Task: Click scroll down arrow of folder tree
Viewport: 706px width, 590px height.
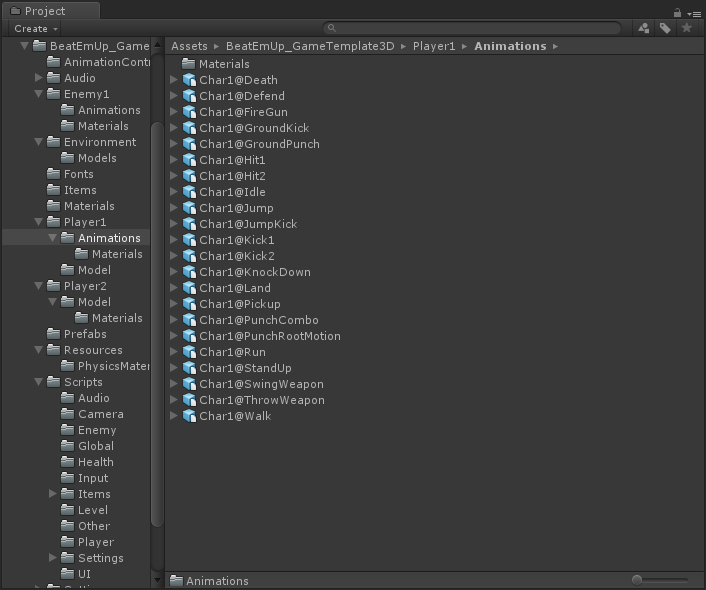Action: pyautogui.click(x=157, y=581)
